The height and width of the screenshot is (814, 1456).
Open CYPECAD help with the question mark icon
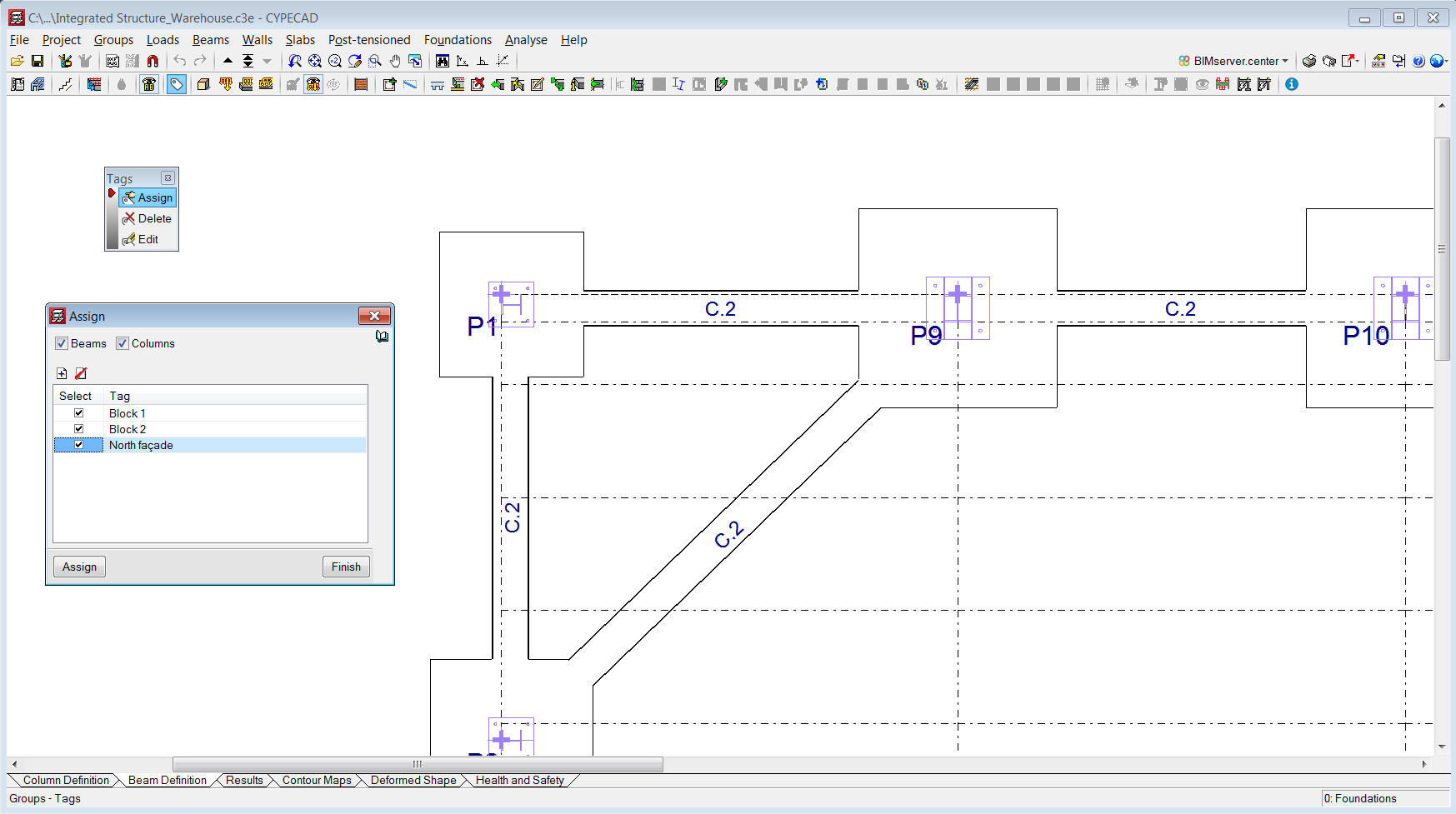coord(1418,61)
